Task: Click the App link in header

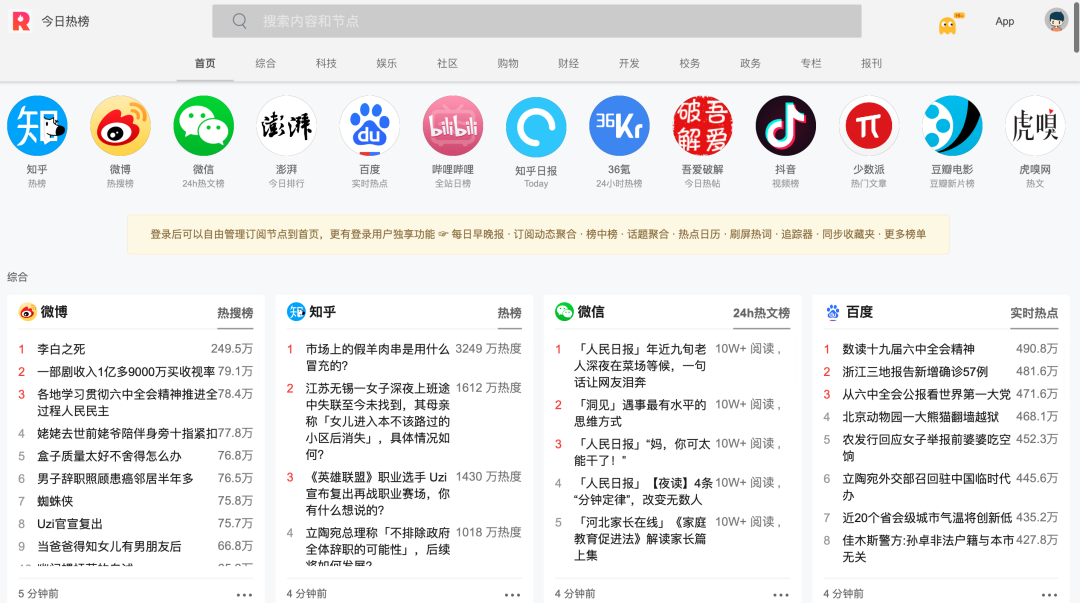Action: [1005, 21]
